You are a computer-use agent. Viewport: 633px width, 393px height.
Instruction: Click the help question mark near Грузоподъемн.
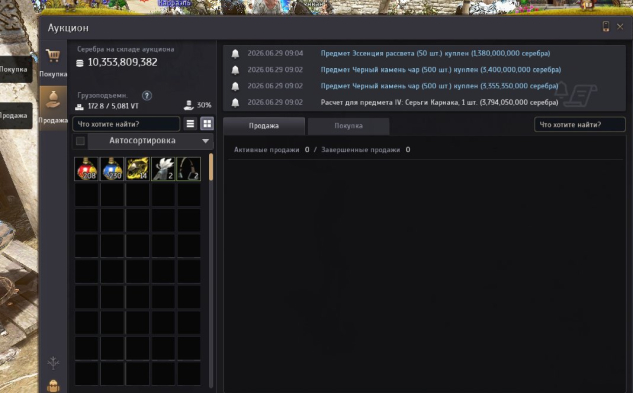pos(147,96)
